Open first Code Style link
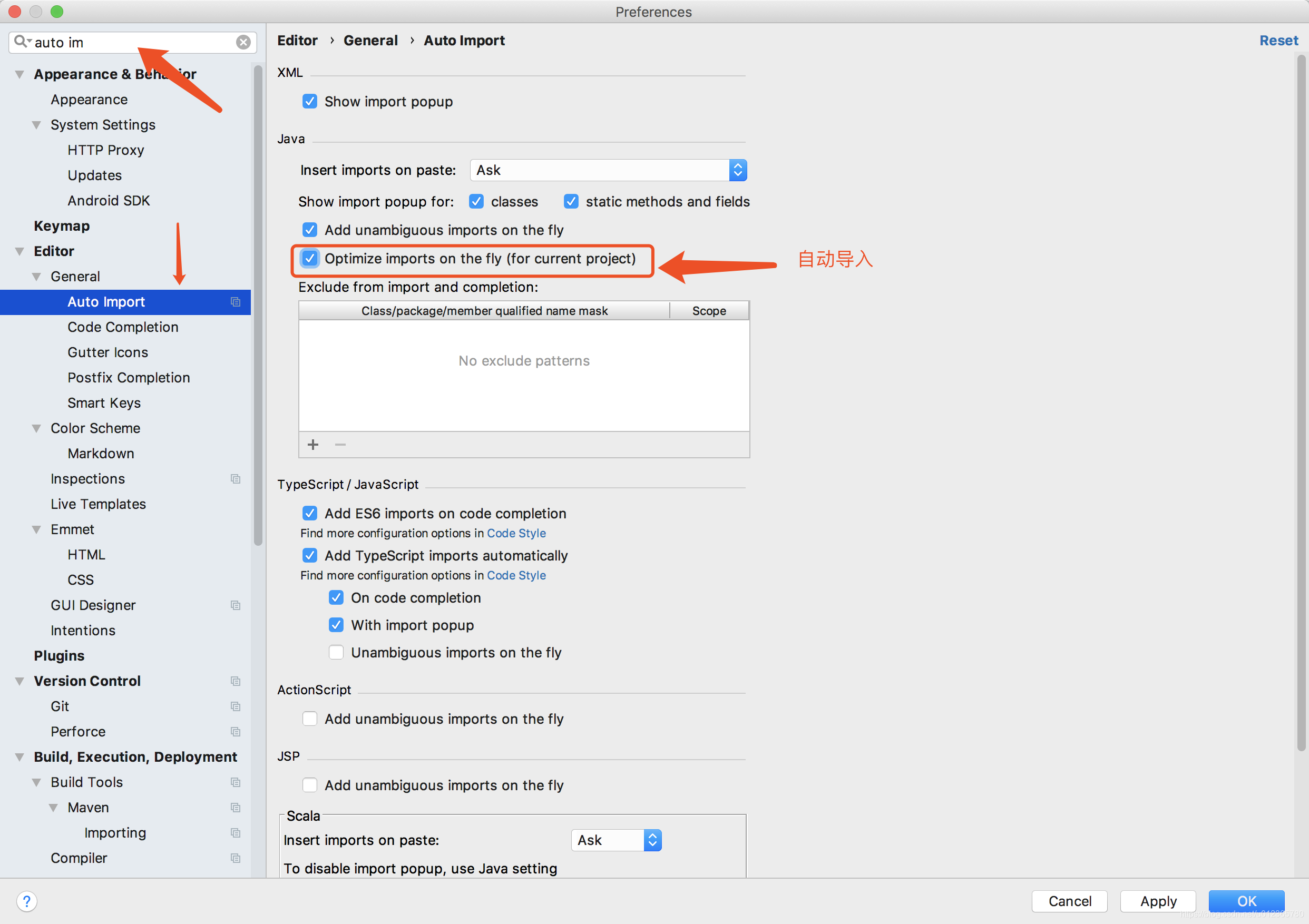The height and width of the screenshot is (924, 1309). 516,533
